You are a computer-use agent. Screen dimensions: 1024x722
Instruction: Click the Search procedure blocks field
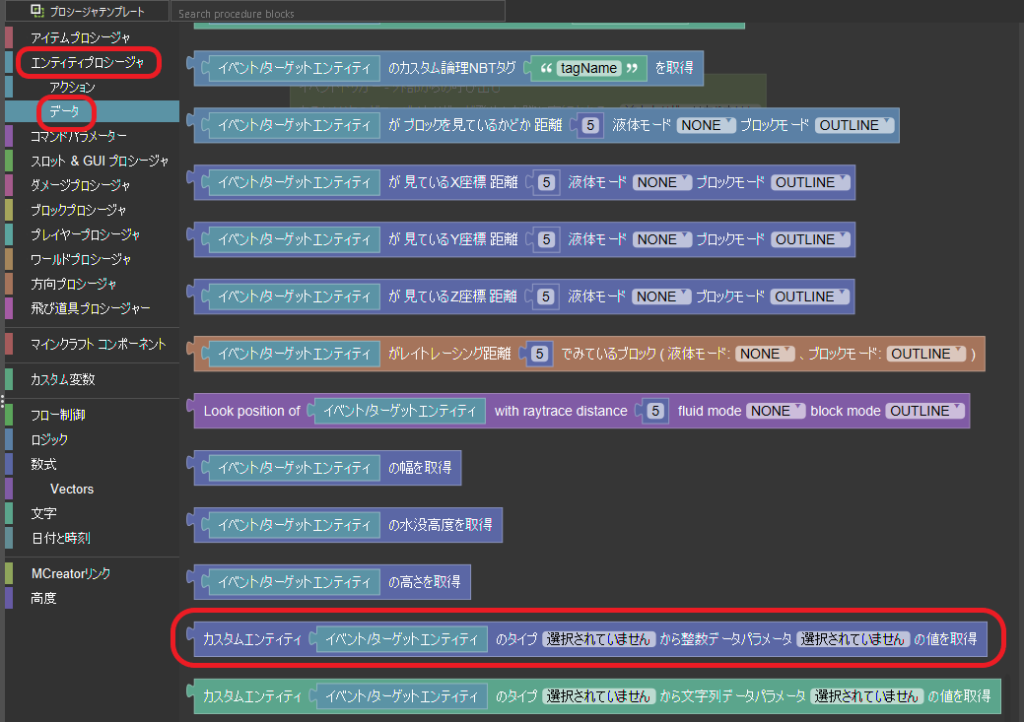tap(338, 13)
